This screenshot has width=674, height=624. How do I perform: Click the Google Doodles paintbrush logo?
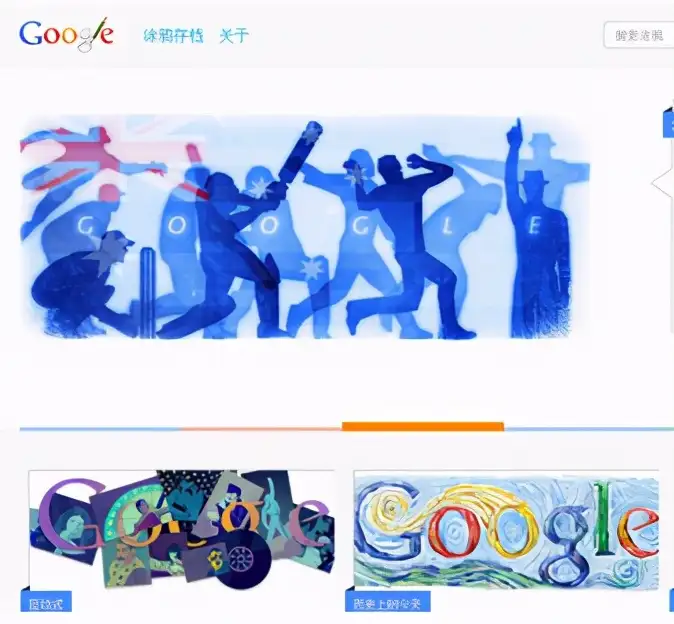click(x=67, y=34)
